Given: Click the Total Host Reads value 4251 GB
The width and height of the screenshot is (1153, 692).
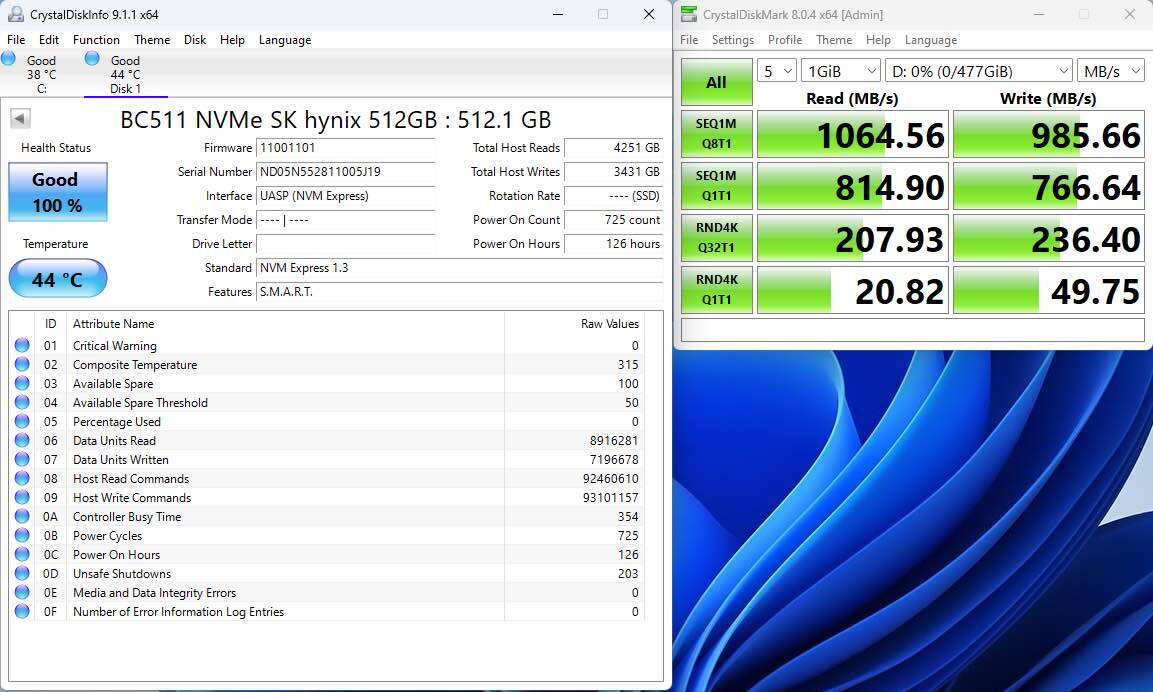Looking at the screenshot, I should 613,148.
